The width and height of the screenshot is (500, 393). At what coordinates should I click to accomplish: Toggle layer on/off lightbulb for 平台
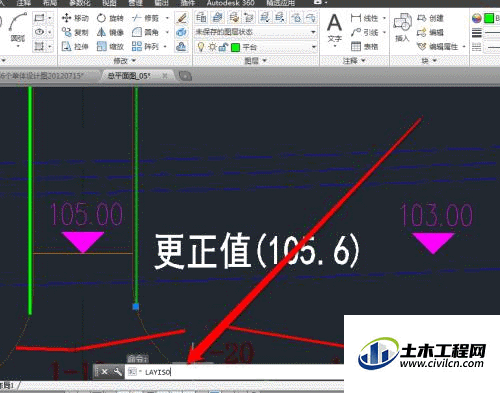coord(201,47)
